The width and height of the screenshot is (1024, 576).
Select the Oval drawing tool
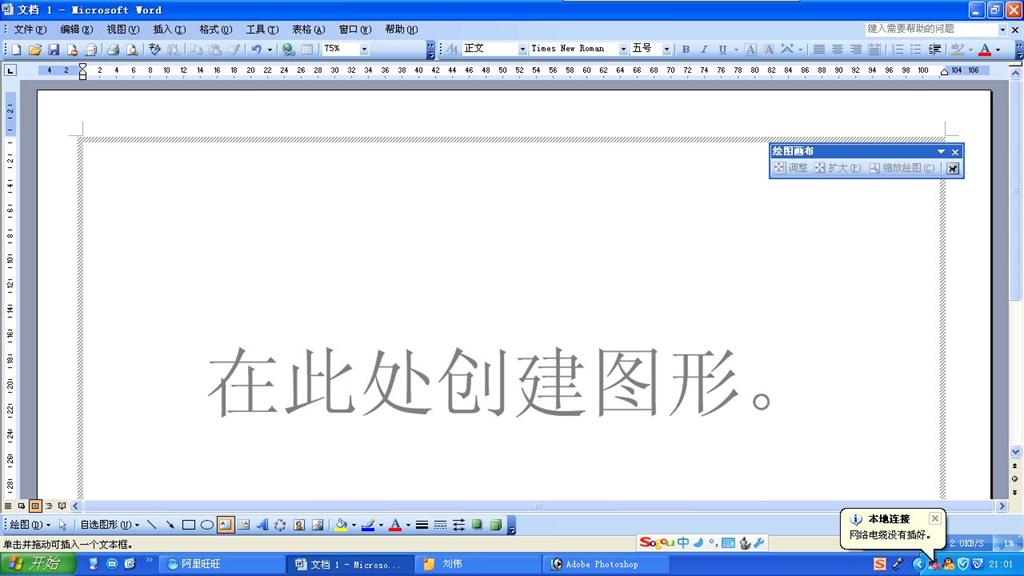point(207,524)
